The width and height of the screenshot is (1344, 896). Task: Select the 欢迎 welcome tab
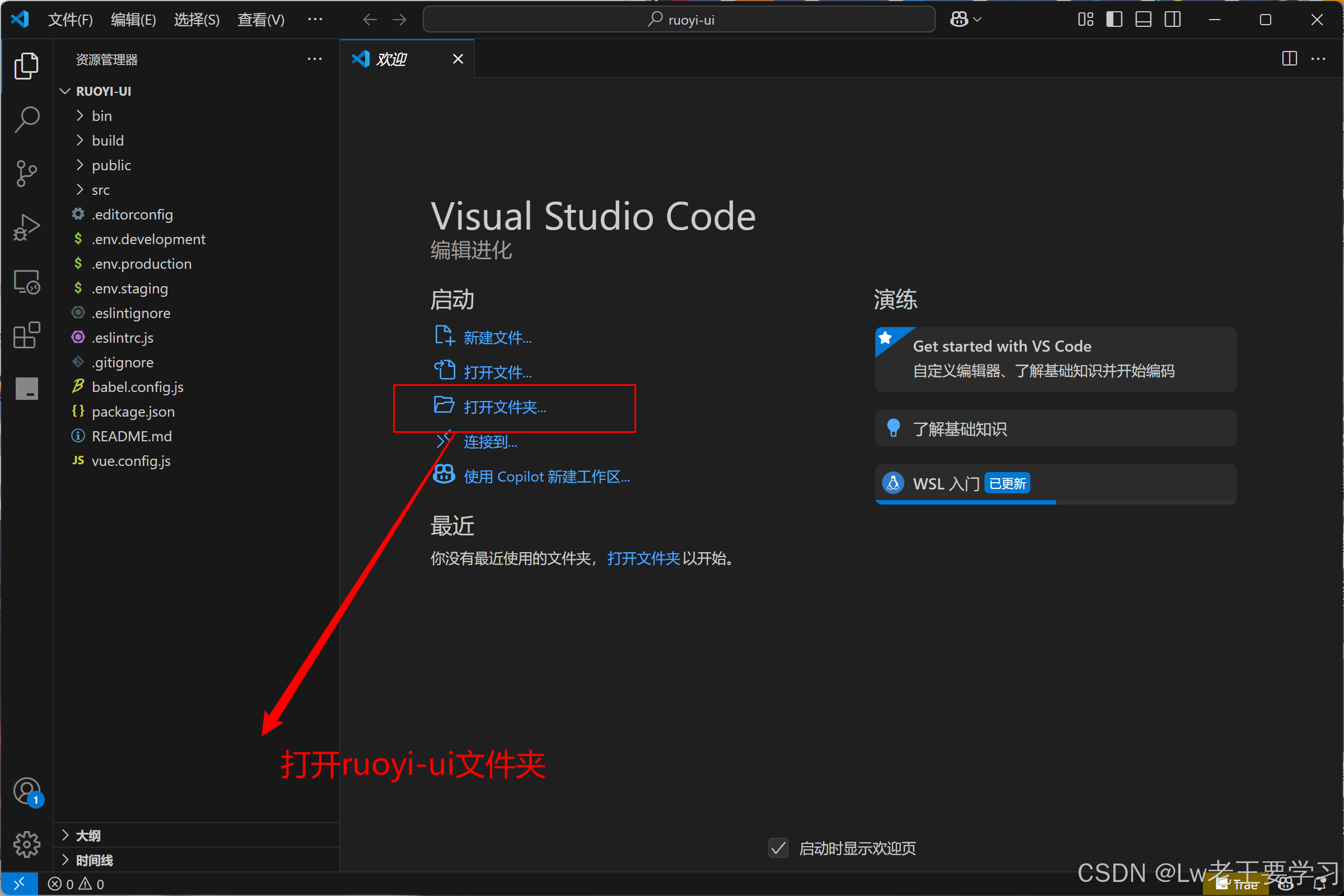click(x=391, y=59)
